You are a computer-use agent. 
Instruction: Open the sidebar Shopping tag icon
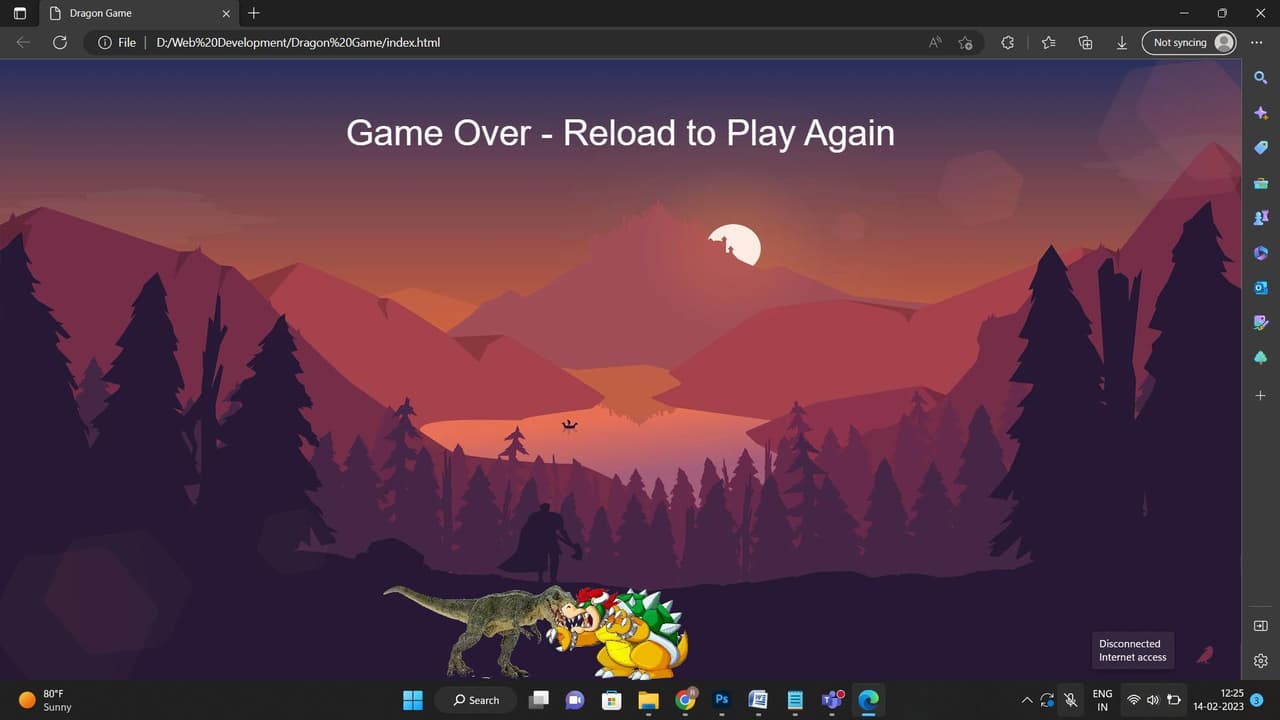pyautogui.click(x=1261, y=148)
